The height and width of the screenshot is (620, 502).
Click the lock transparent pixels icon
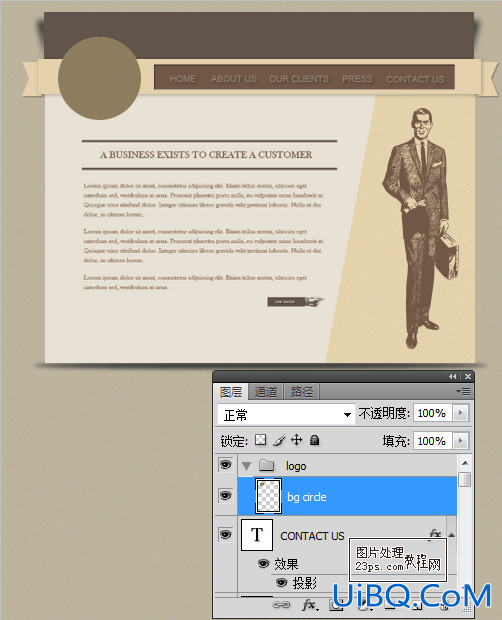(x=260, y=440)
